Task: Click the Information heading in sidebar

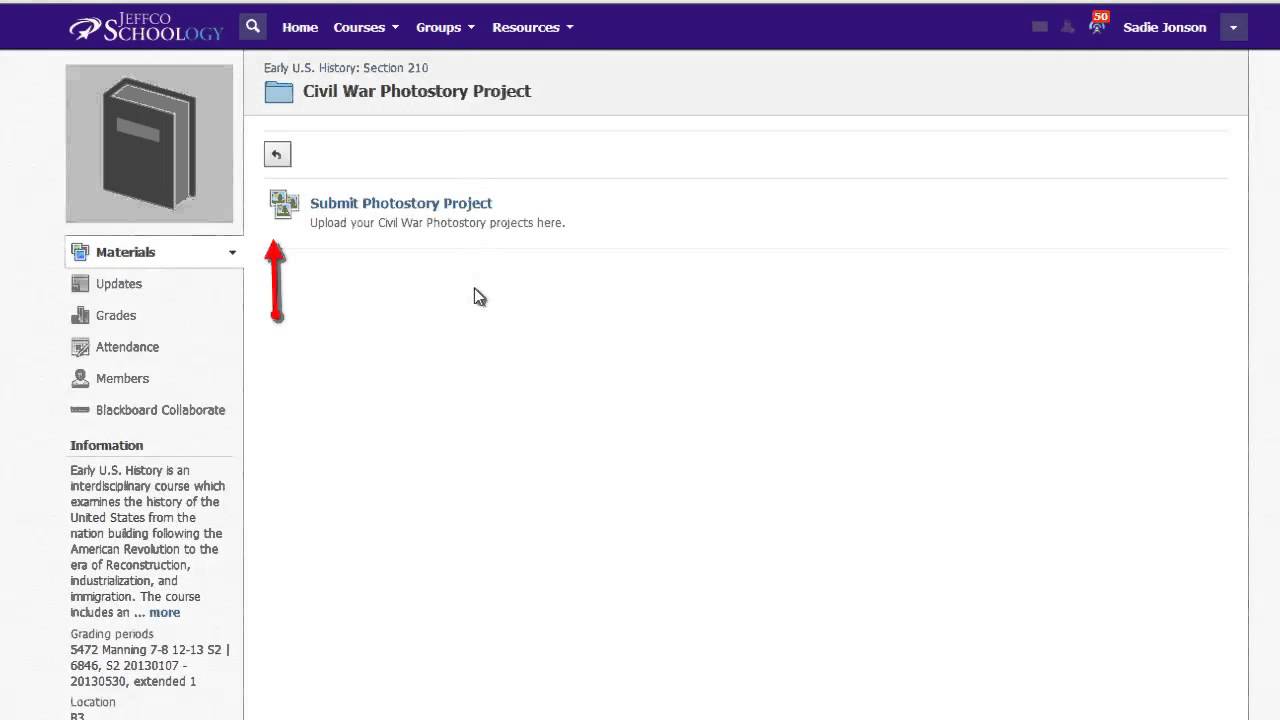Action: point(107,445)
